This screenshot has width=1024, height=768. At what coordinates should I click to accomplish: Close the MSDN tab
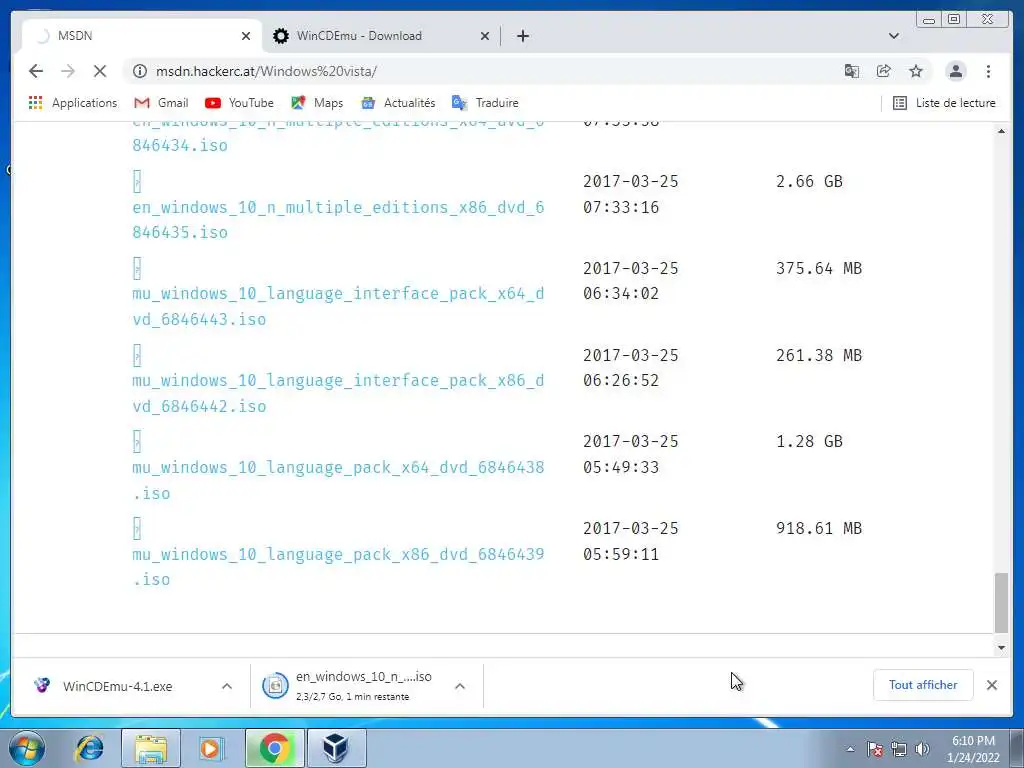[246, 36]
